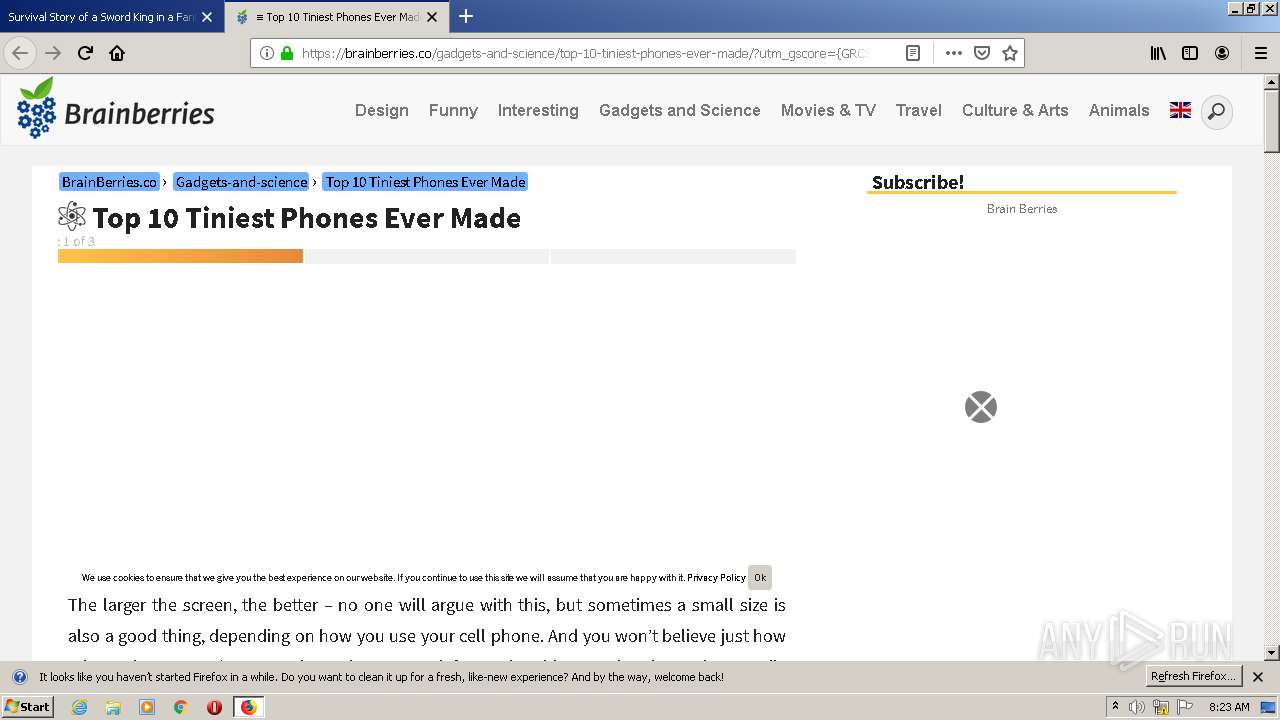Open the Culture & Arts category
Viewport: 1280px width, 720px height.
[1015, 110]
